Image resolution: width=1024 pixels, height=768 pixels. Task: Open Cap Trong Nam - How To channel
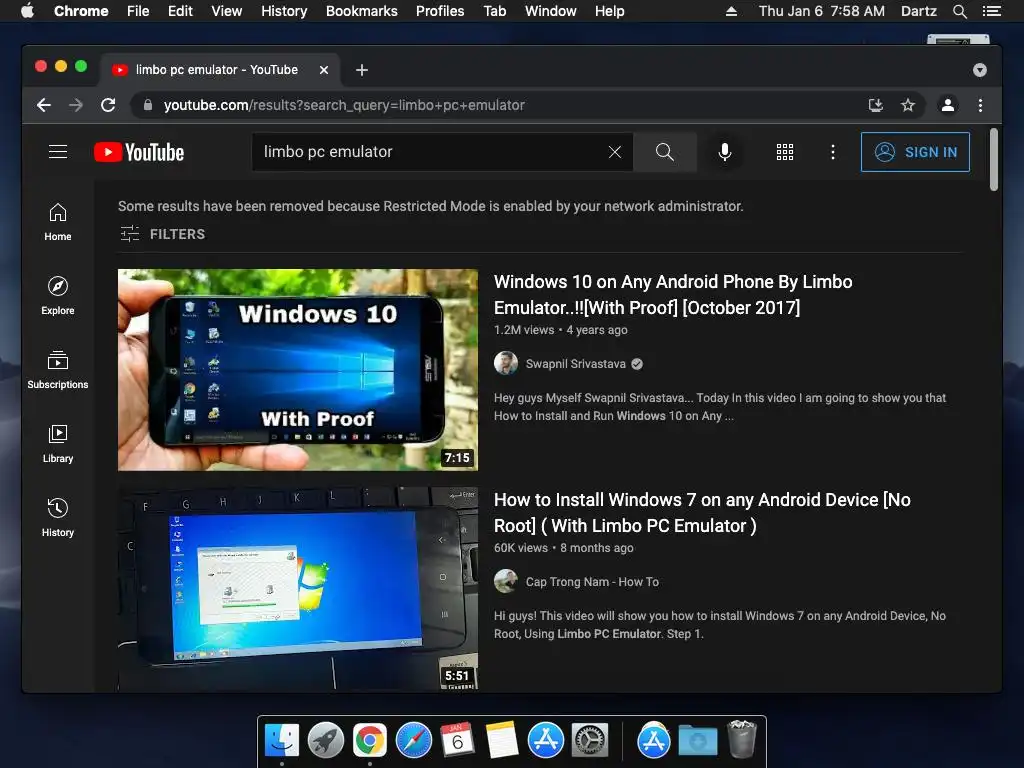pos(592,582)
